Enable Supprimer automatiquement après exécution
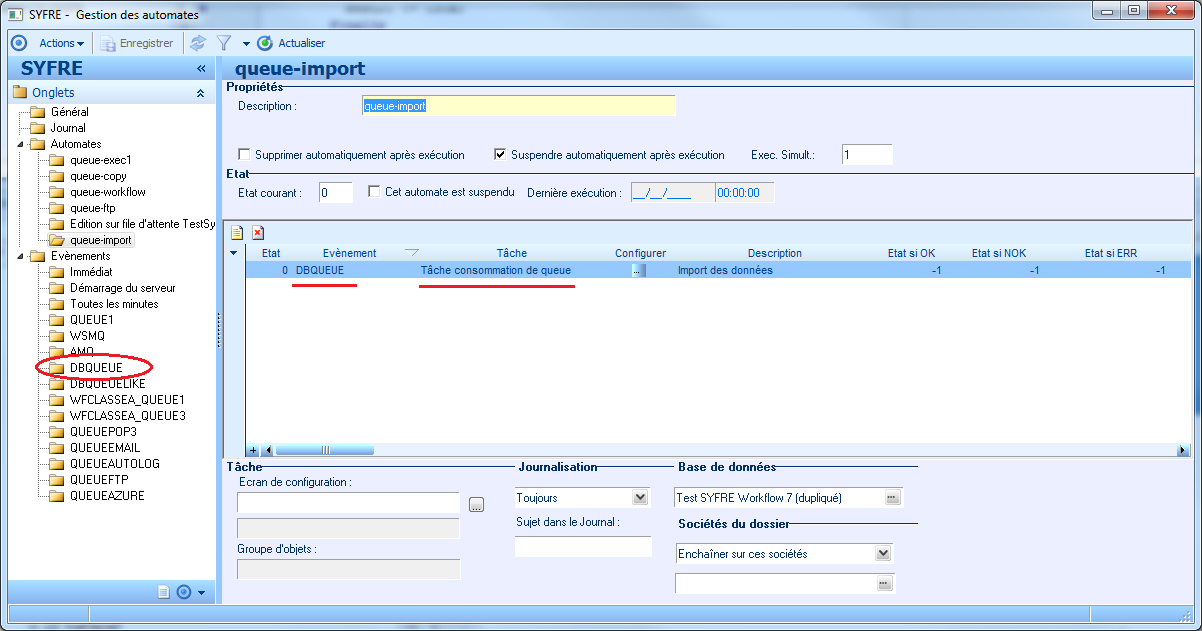The height and width of the screenshot is (631, 1202). pos(243,155)
